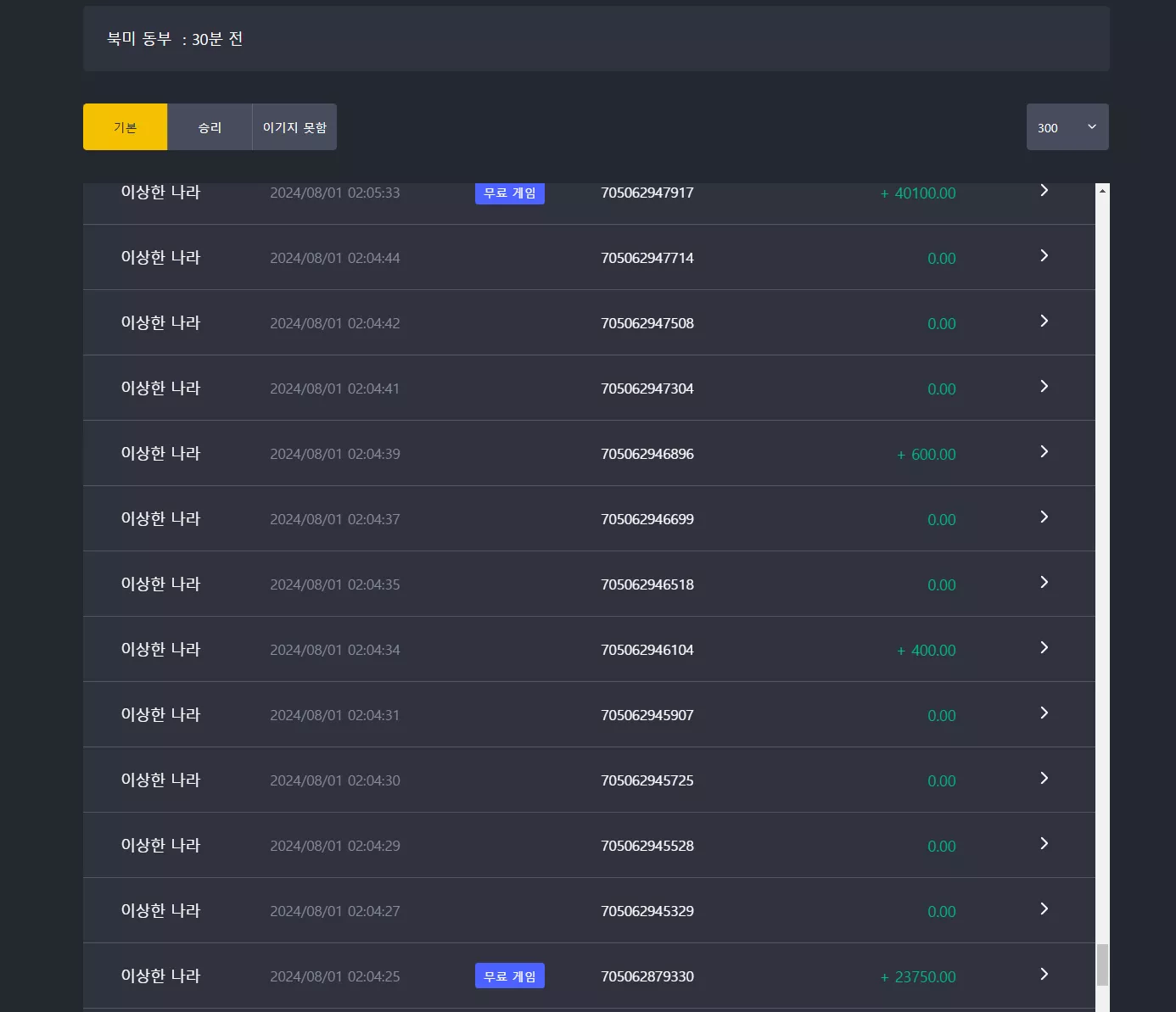Open chevron on 02:04:42 record
Viewport: 1176px width, 1012px height.
pyautogui.click(x=1044, y=321)
